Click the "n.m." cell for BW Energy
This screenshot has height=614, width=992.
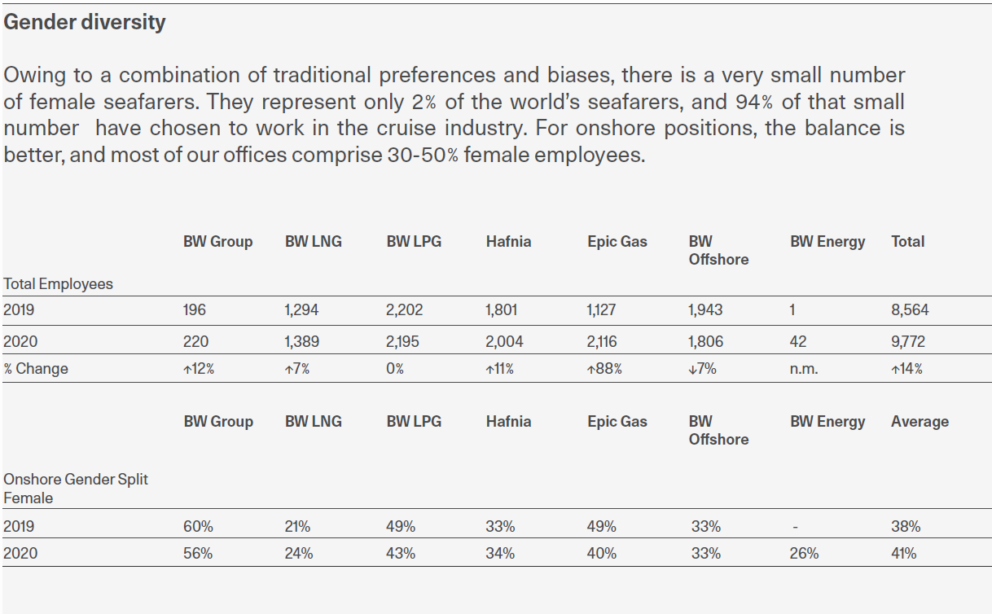tap(803, 369)
